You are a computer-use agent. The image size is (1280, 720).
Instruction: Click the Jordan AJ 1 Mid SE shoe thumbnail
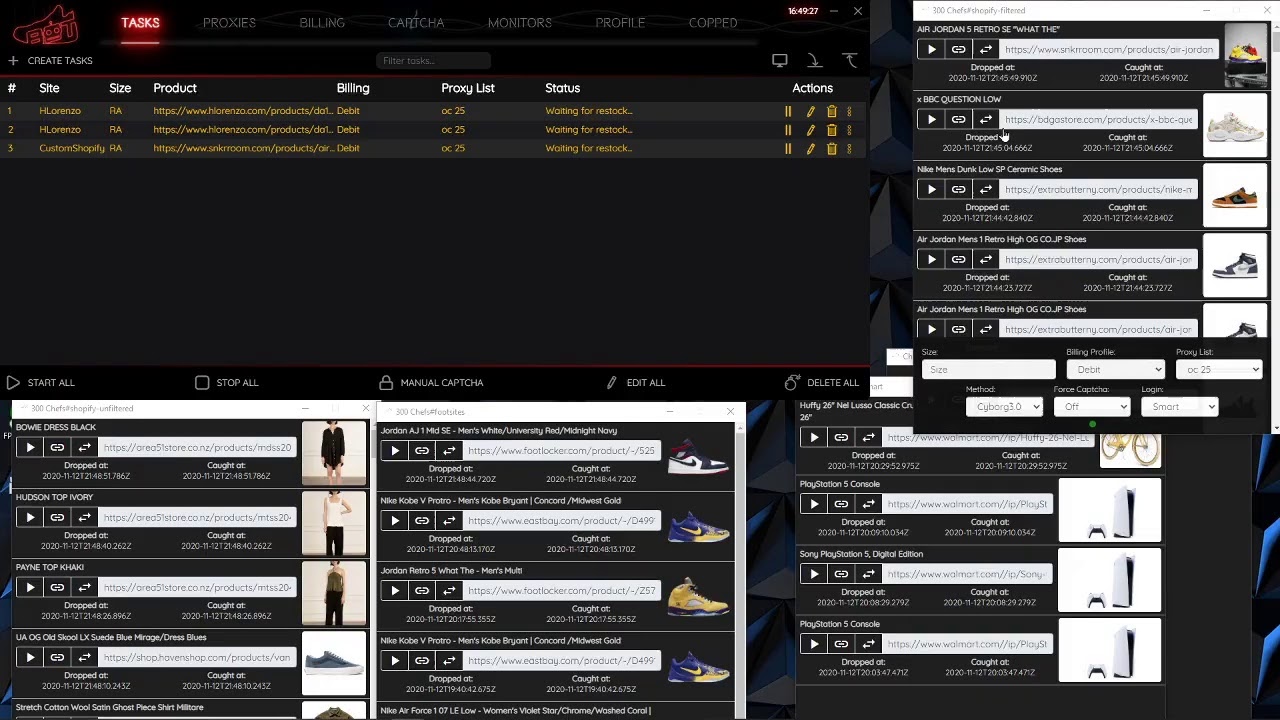698,458
